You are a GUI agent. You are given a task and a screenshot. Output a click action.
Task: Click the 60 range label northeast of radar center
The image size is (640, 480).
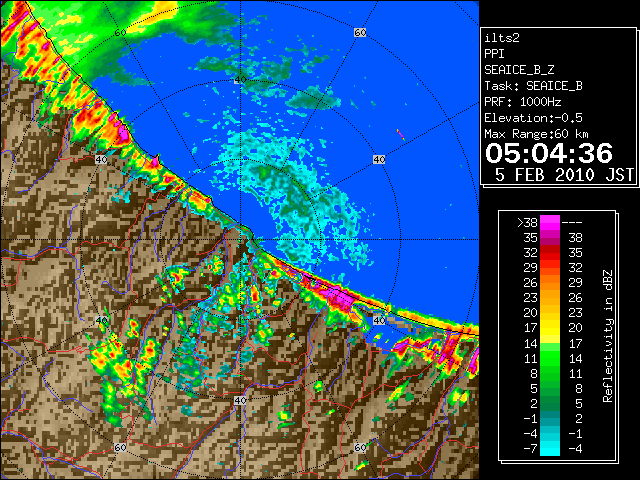coord(360,32)
